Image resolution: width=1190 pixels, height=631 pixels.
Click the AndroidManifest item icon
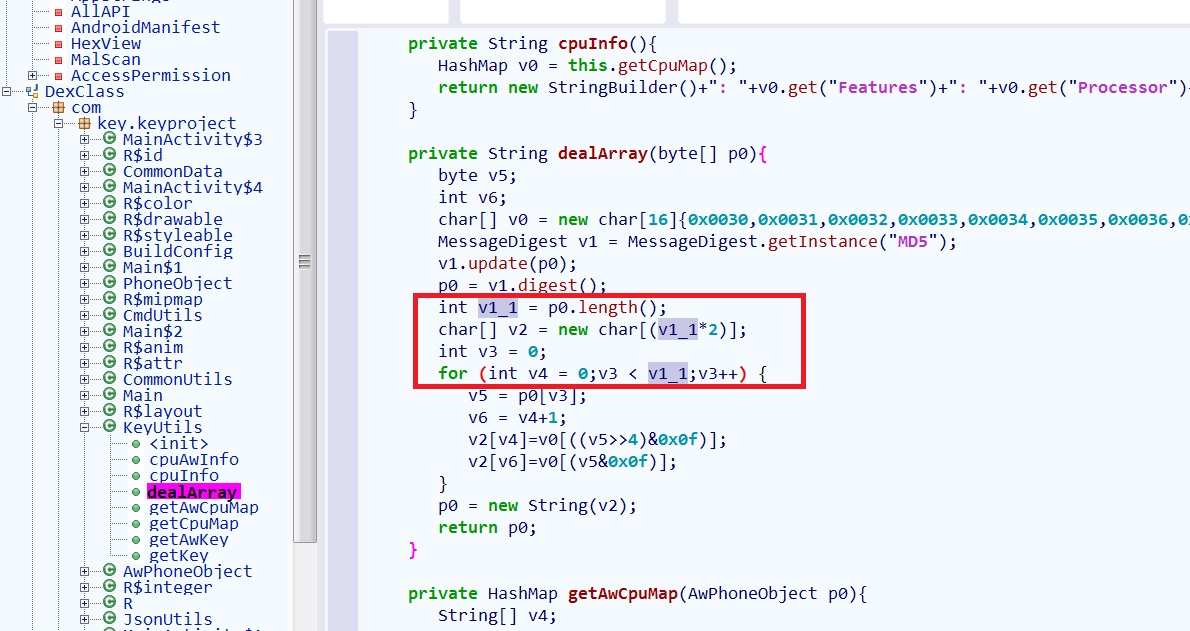tap(58, 27)
